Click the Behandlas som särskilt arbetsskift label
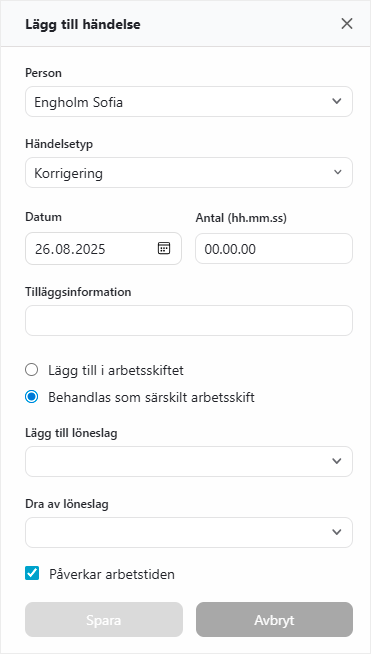Viewport: 371px width, 654px height. pos(151,397)
